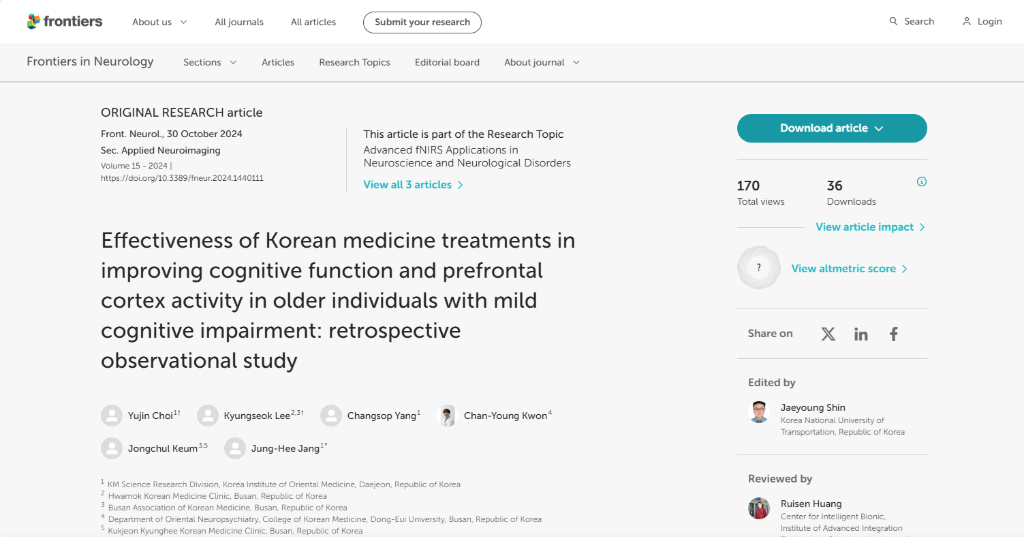1024x537 pixels.
Task: Expand the Sections dropdown
Action: point(209,62)
